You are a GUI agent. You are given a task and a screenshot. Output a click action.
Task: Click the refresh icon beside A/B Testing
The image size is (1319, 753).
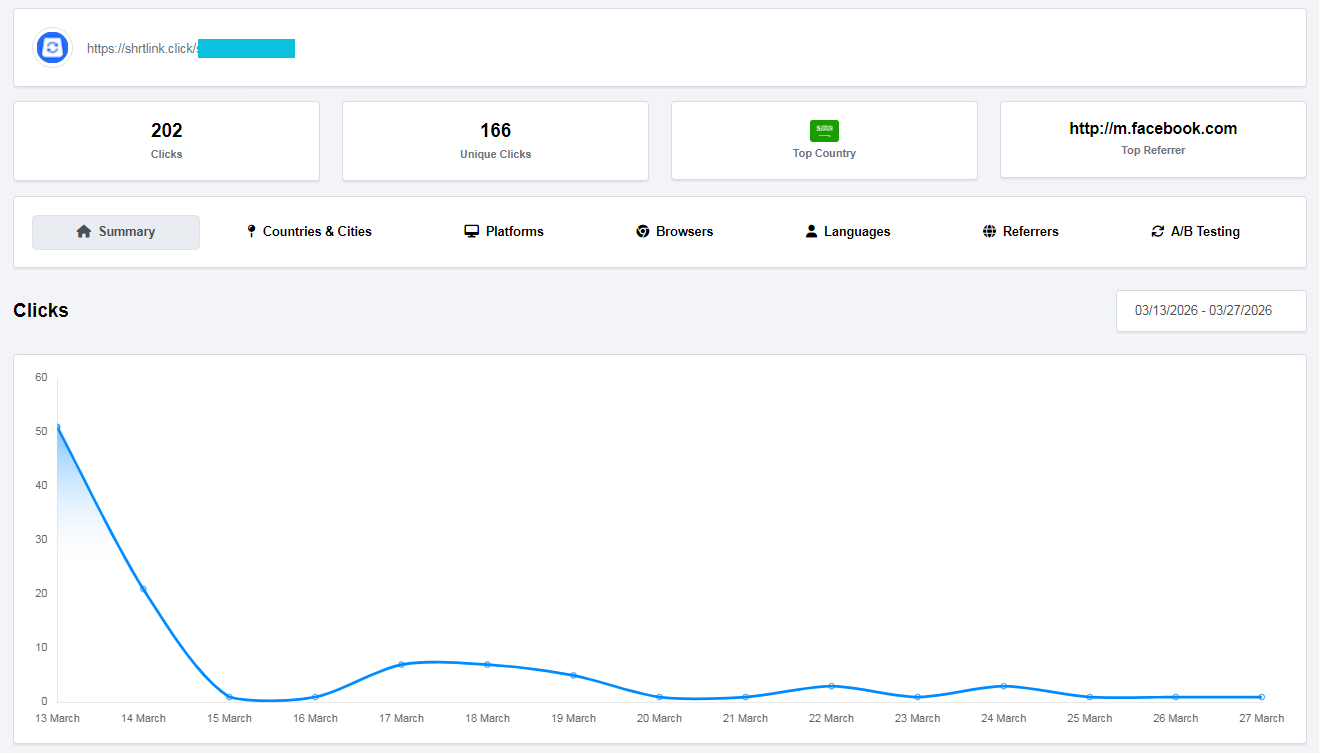coord(1158,232)
